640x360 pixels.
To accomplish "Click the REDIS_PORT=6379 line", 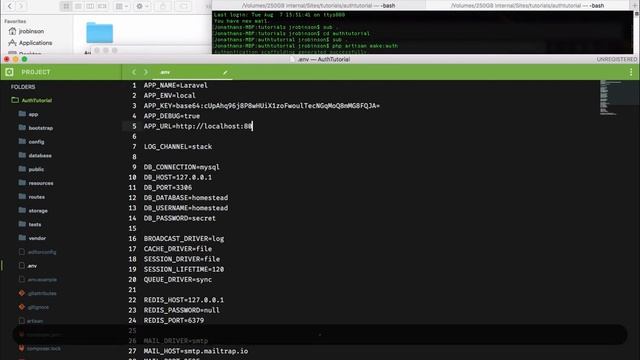I will [174, 320].
